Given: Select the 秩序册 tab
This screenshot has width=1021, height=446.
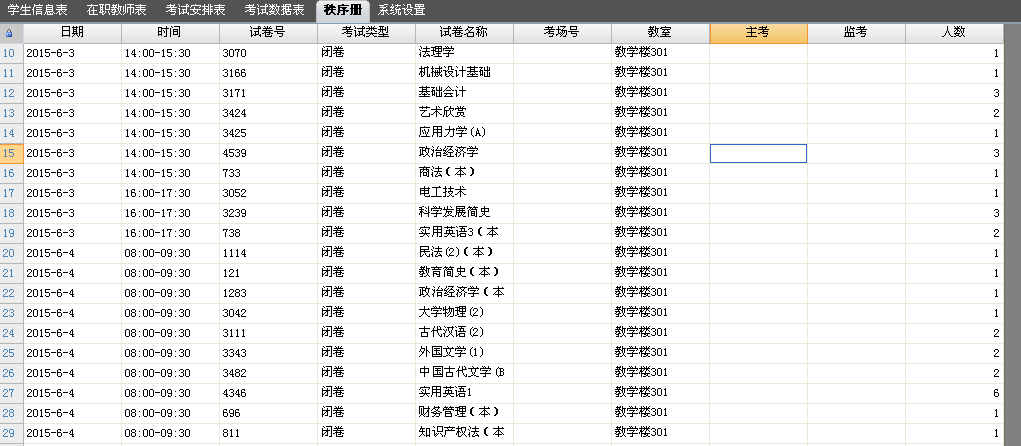Looking at the screenshot, I should click(343, 10).
